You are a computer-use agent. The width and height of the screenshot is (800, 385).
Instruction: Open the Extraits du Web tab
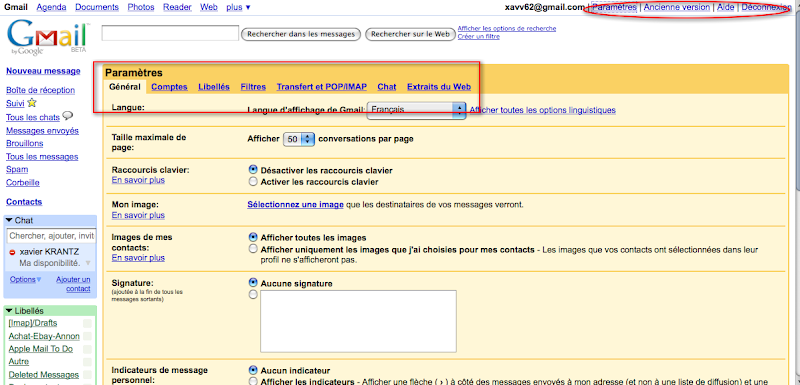pyautogui.click(x=439, y=87)
